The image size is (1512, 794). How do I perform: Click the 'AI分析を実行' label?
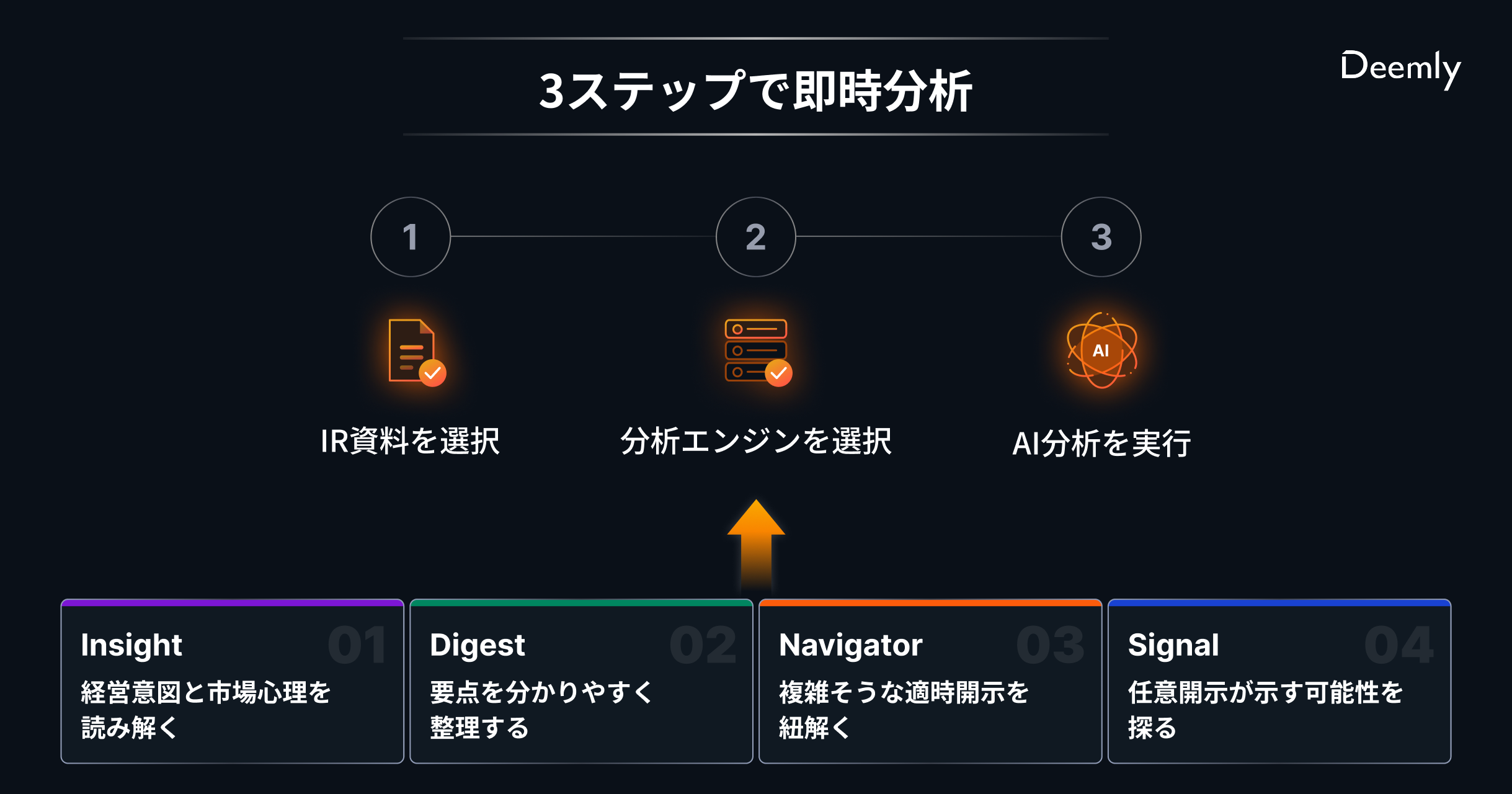coord(1101,444)
